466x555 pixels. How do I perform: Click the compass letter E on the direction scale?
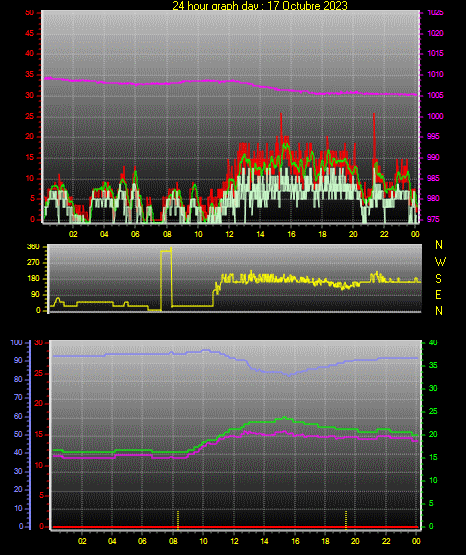[x=438, y=294]
